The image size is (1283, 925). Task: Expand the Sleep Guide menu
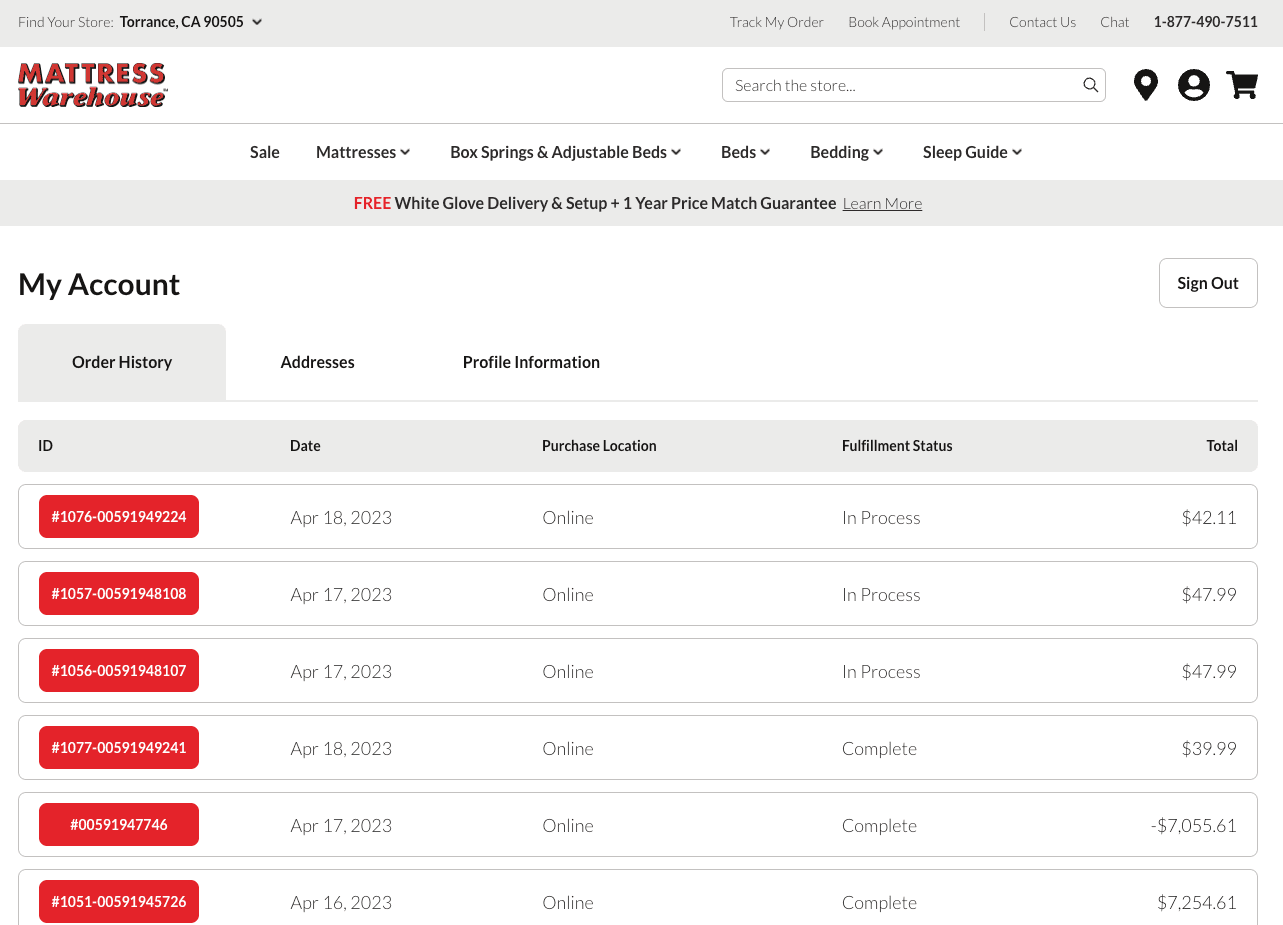pyautogui.click(x=972, y=152)
